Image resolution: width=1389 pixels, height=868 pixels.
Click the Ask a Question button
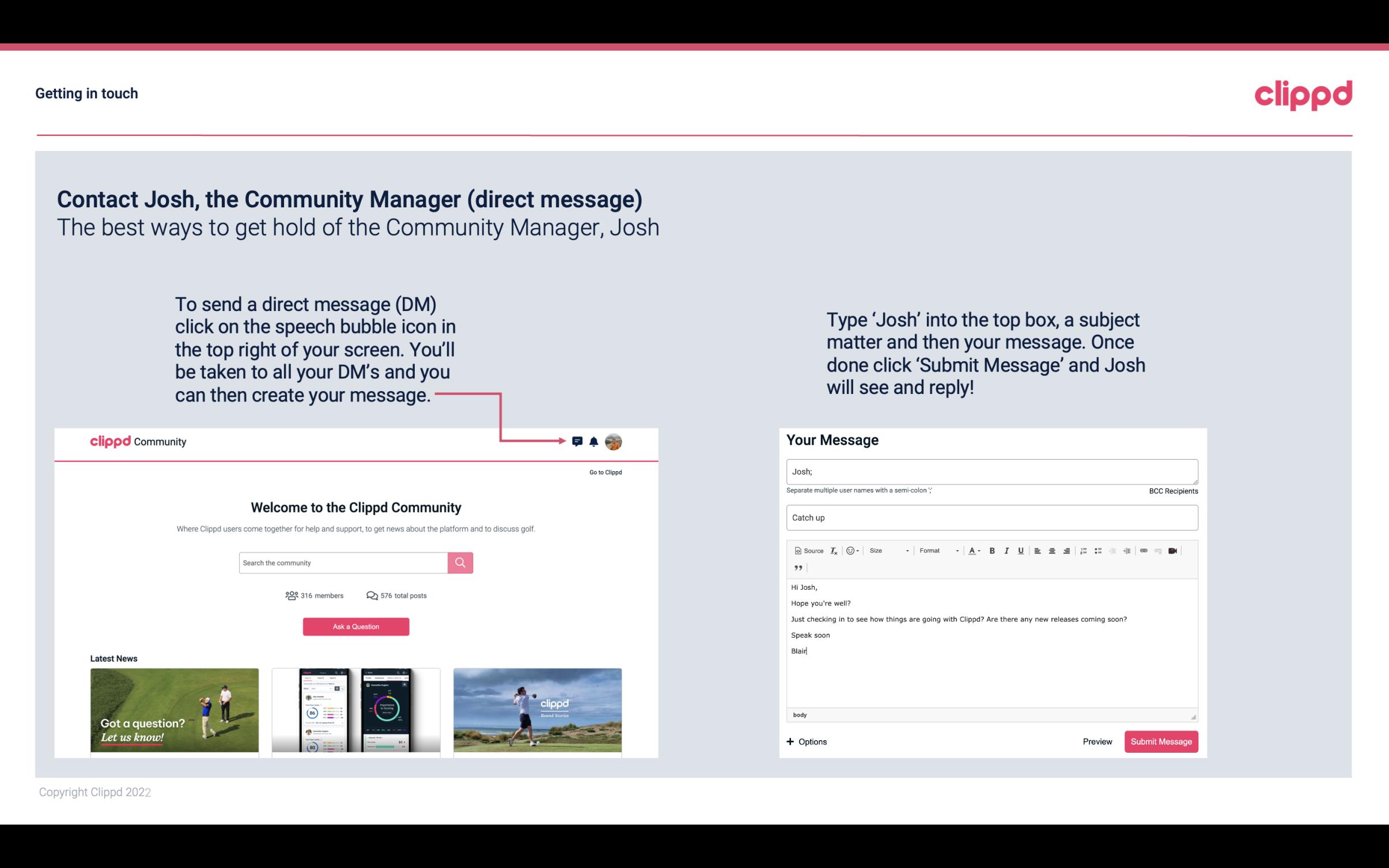pos(356,626)
